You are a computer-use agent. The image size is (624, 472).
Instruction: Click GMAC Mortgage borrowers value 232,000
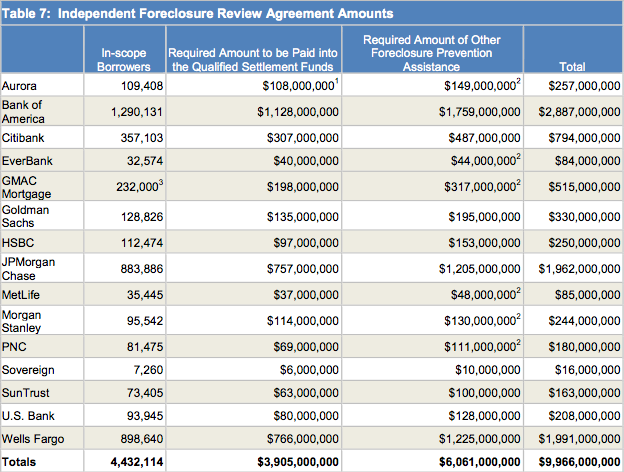(140, 186)
